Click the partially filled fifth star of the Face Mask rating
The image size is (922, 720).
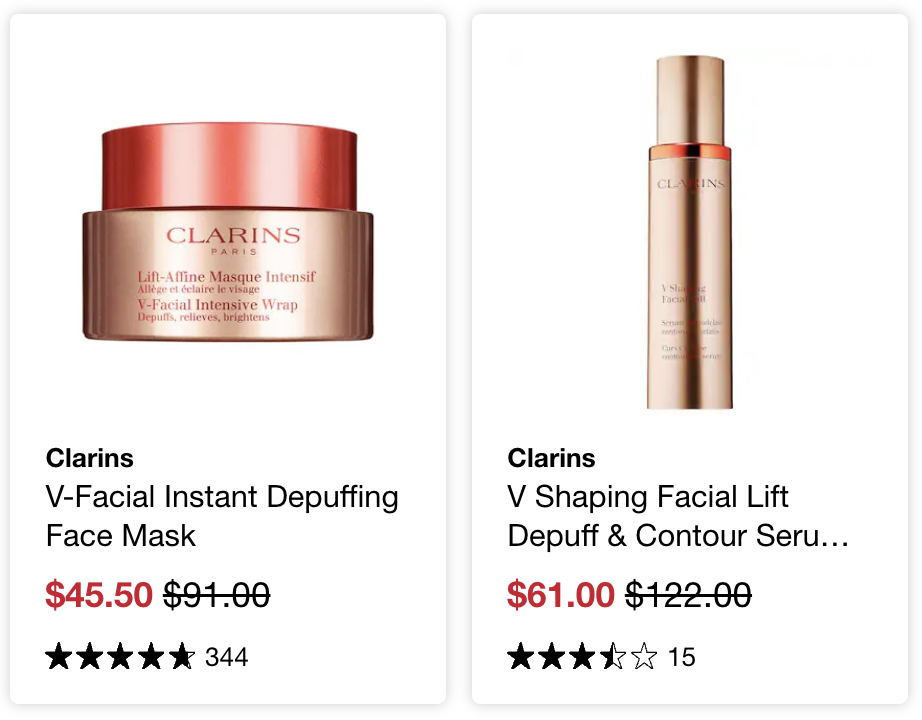182,656
